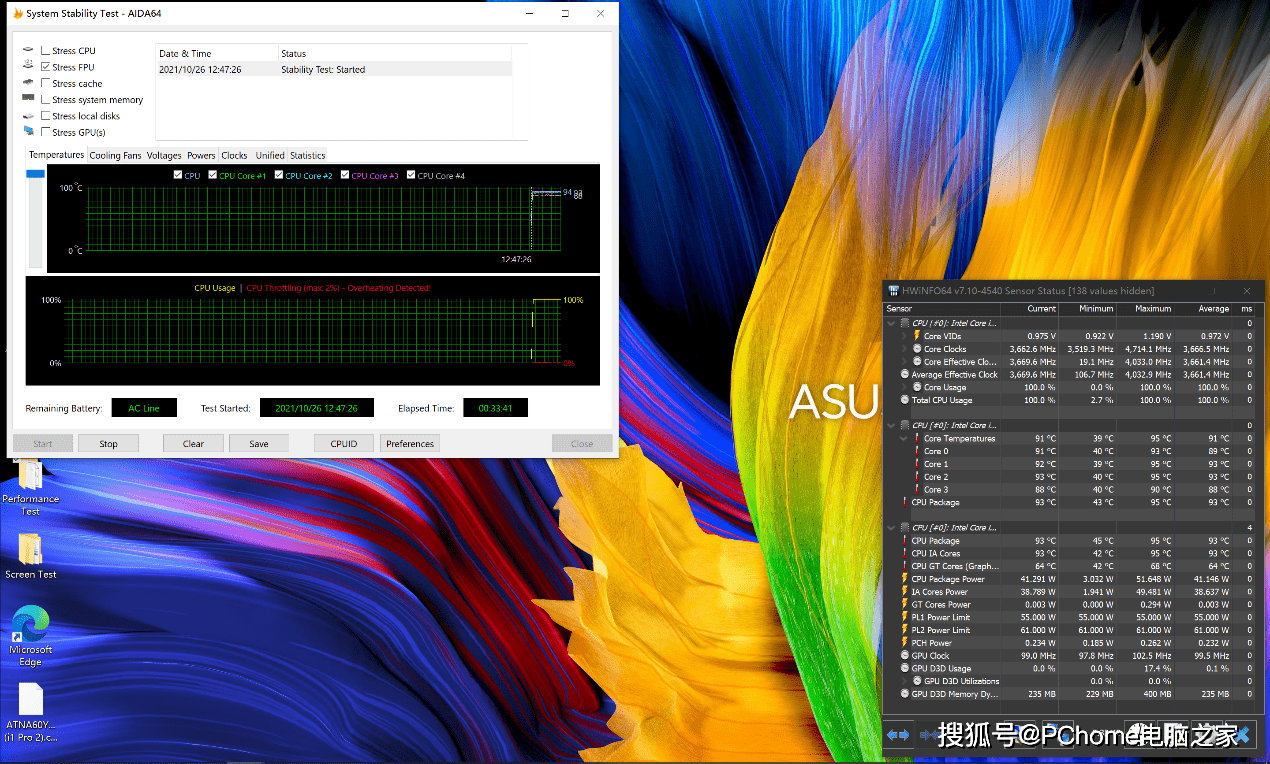Click the vertical slider beside temperature graph
This screenshot has width=1270, height=764.
tap(35, 219)
